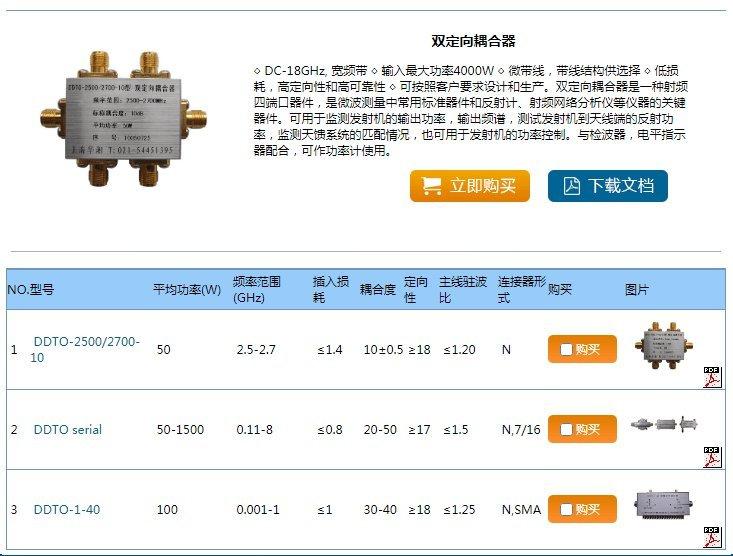Open the PDF icon for DDTO-1-40
This screenshot has height=556, width=733.
coord(712,535)
